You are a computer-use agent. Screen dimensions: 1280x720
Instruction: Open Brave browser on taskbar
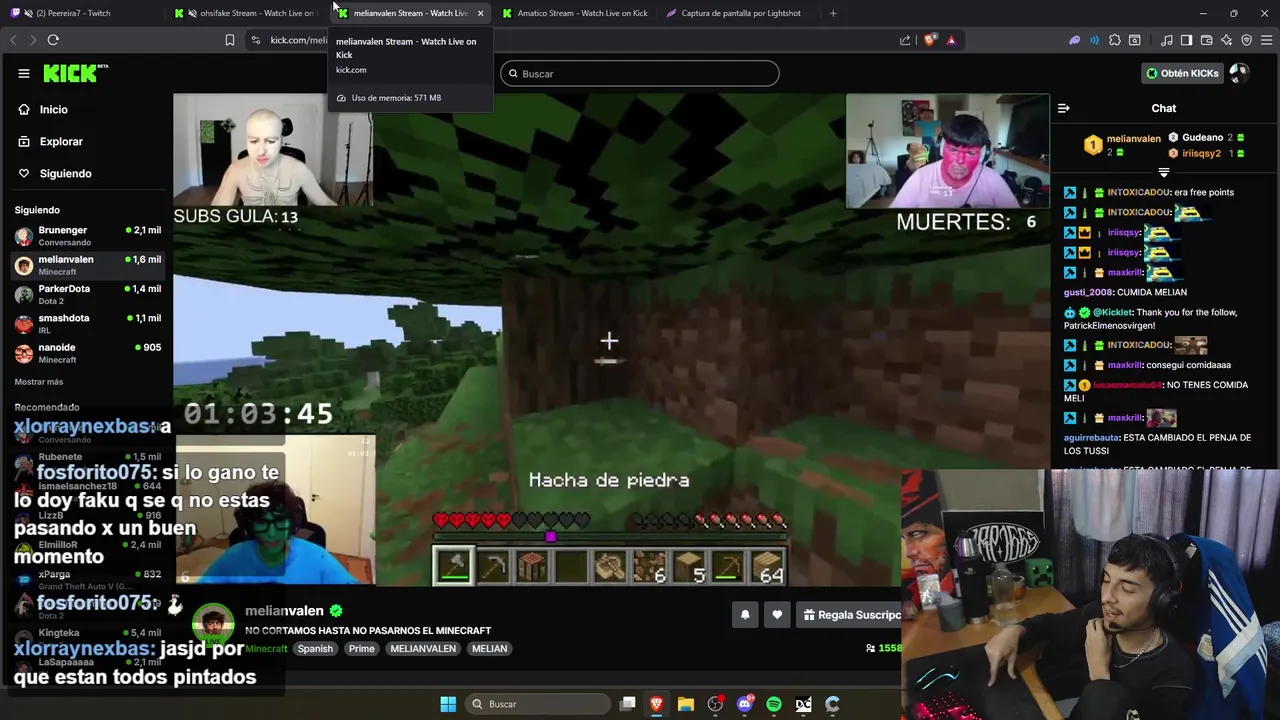point(657,704)
